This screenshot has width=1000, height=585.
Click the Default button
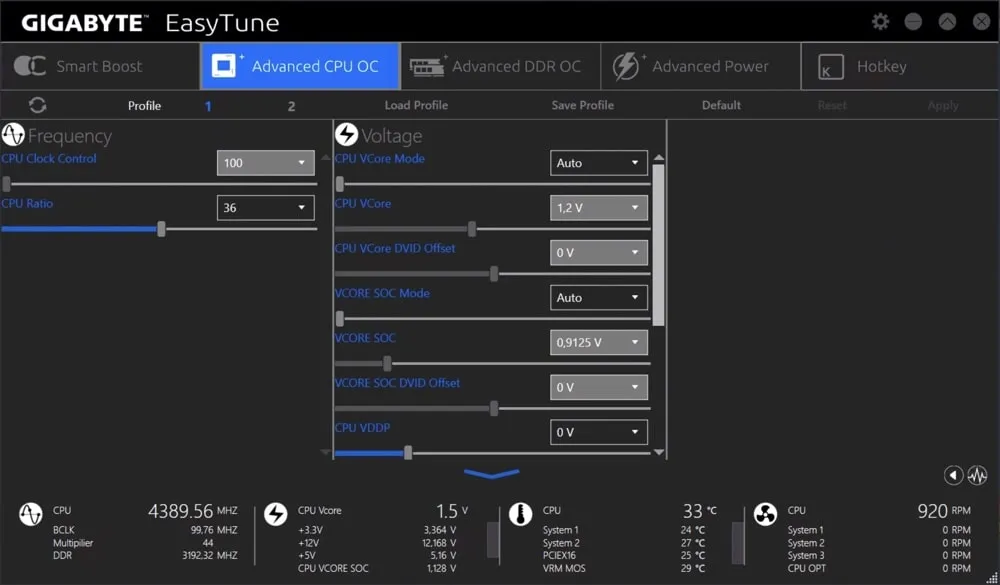point(721,105)
